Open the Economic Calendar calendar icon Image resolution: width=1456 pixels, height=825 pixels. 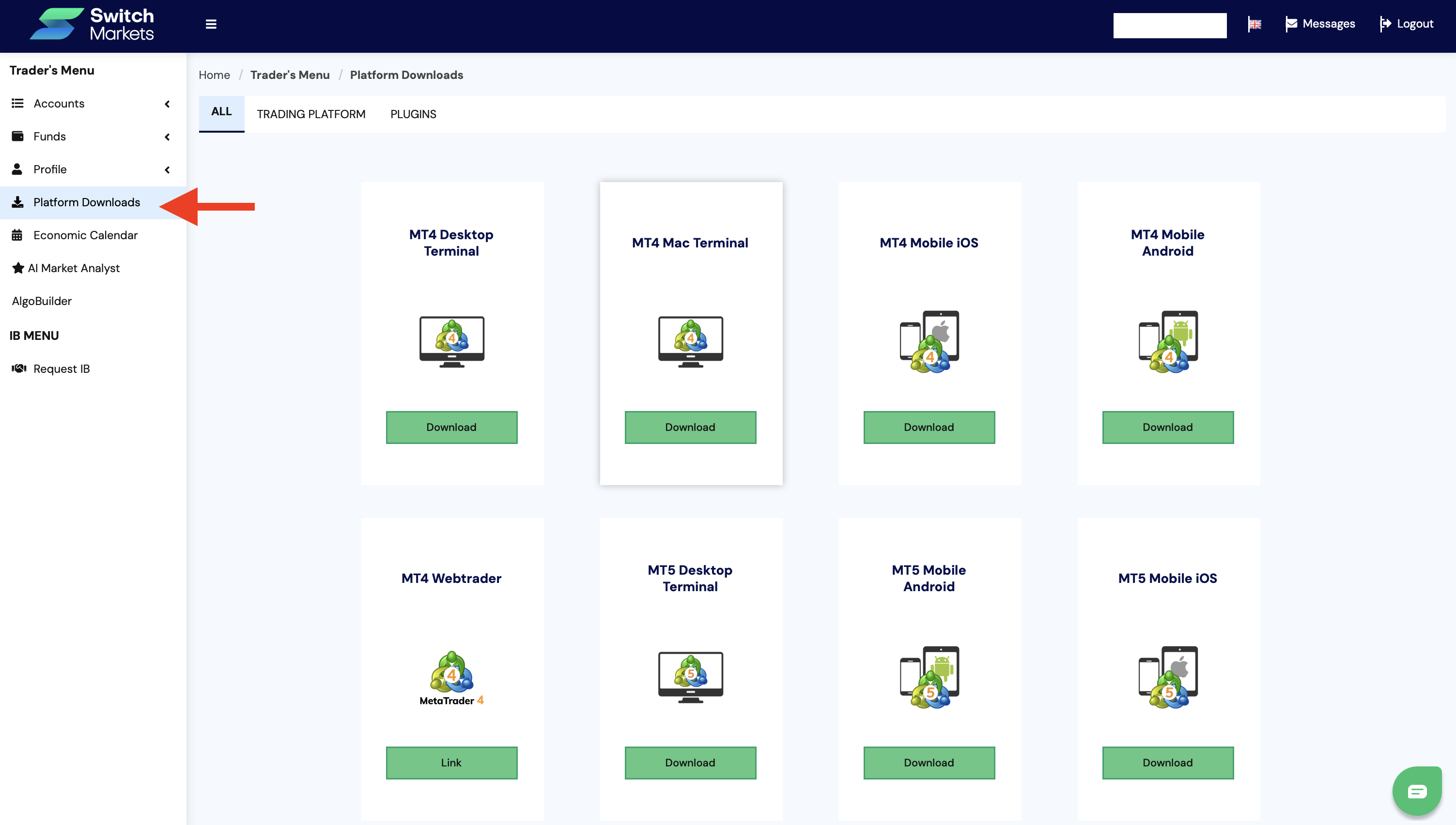pyautogui.click(x=17, y=235)
